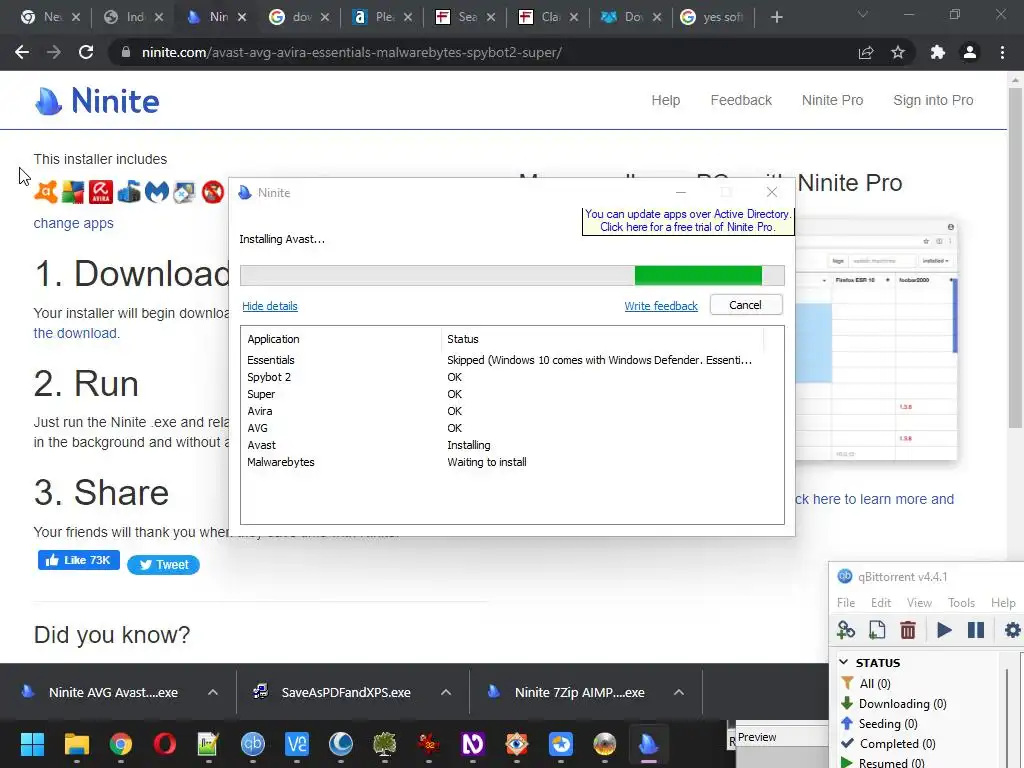1024x768 pixels.
Task: Click qBittorrent delete trash icon
Action: click(908, 630)
